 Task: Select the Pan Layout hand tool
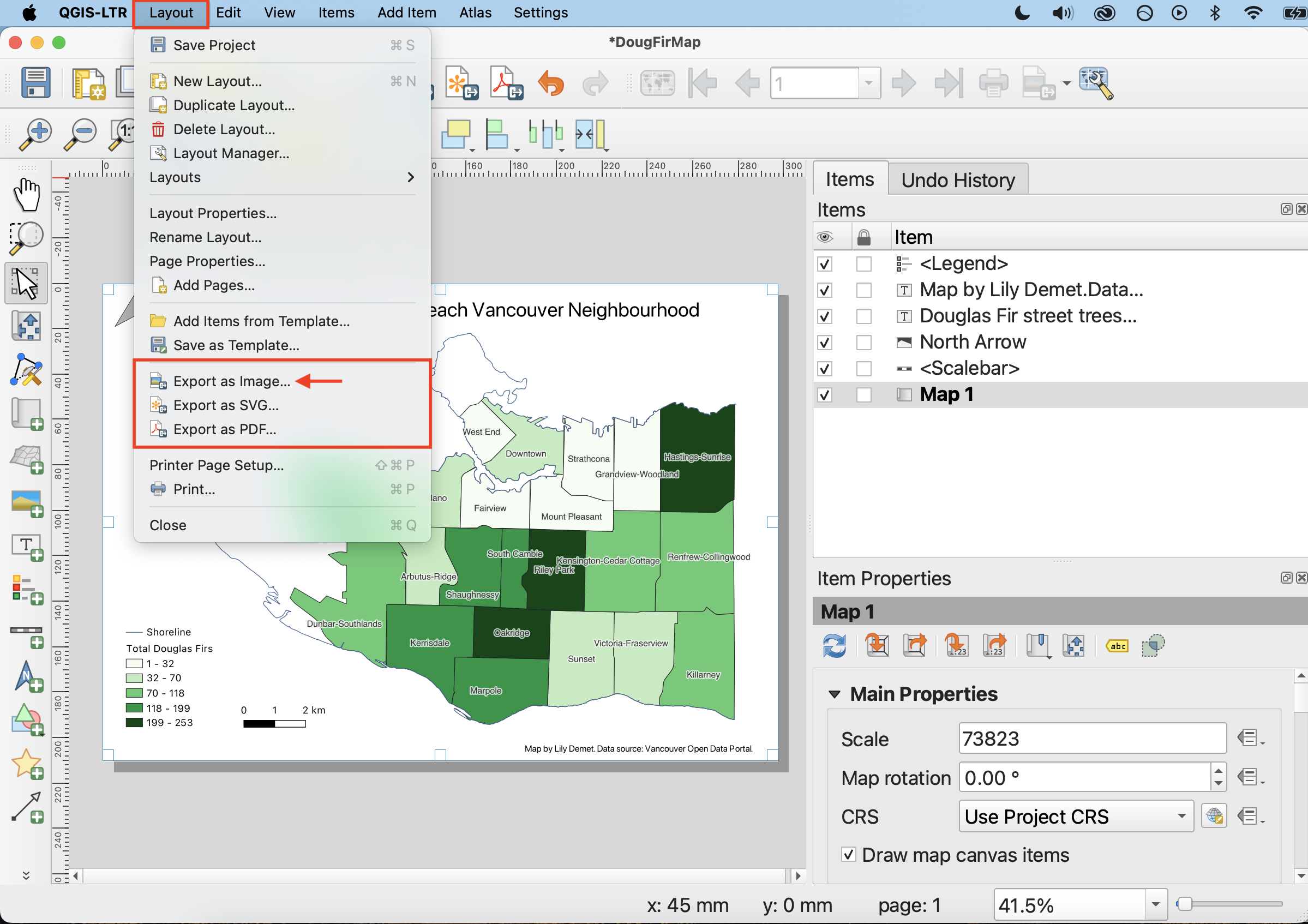click(x=27, y=195)
